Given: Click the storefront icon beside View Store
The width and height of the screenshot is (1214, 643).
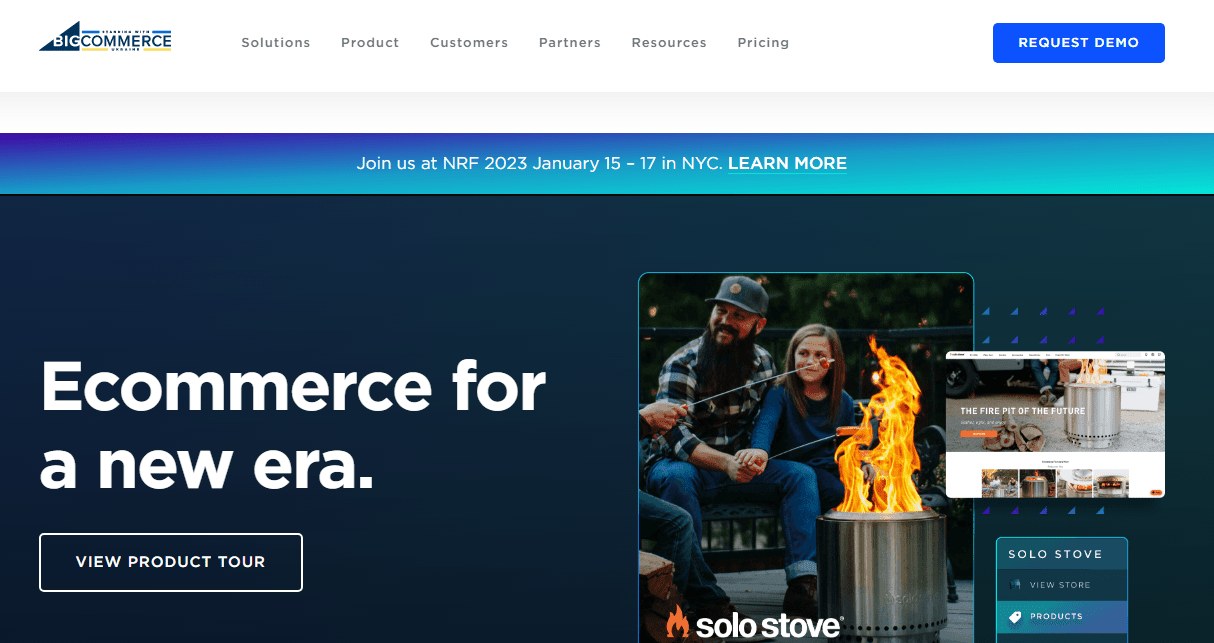Looking at the screenshot, I should (1016, 585).
